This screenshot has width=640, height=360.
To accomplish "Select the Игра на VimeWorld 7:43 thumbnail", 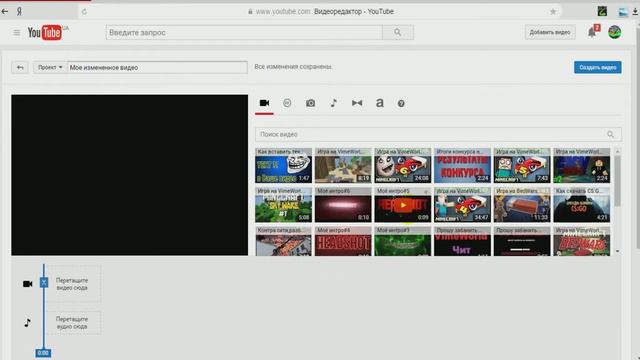I will (522, 166).
